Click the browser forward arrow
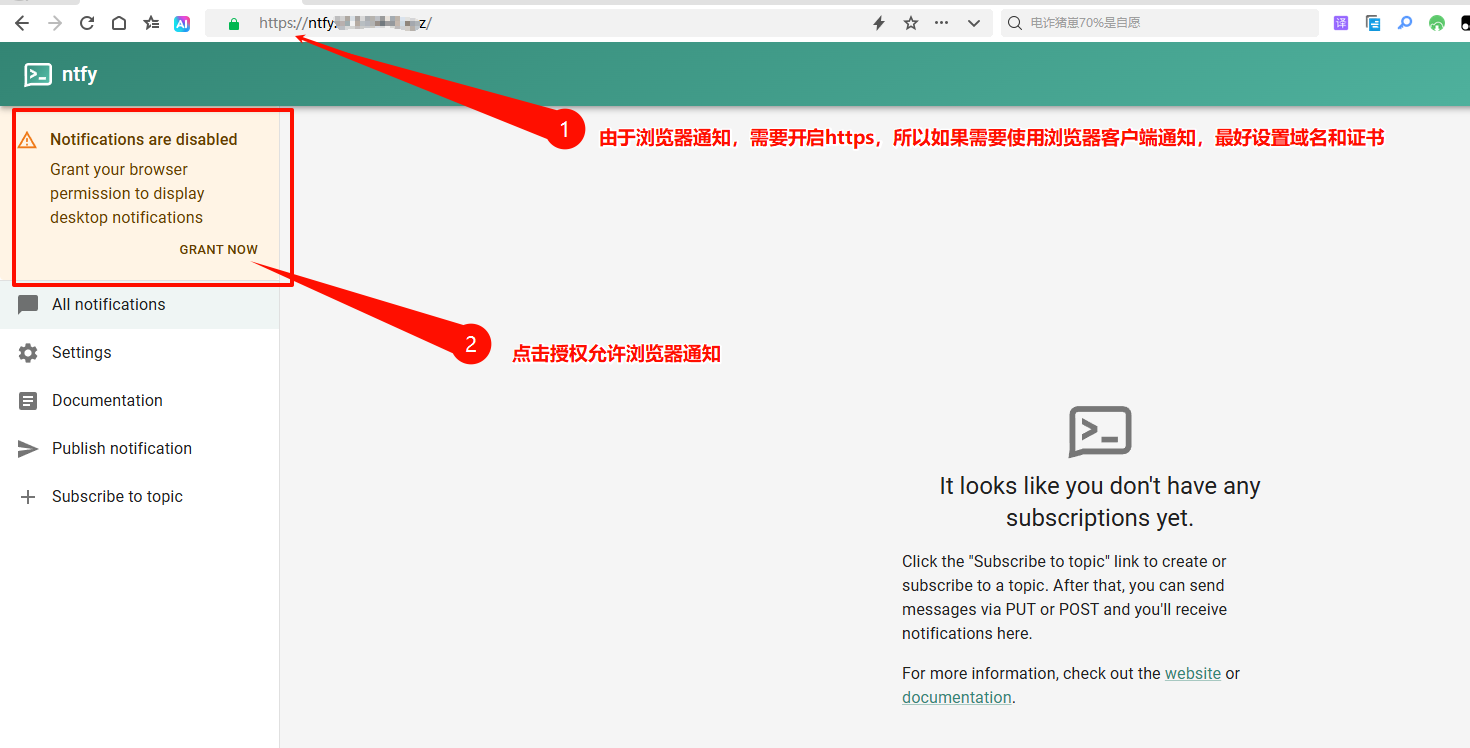This screenshot has width=1470, height=748. tap(55, 23)
